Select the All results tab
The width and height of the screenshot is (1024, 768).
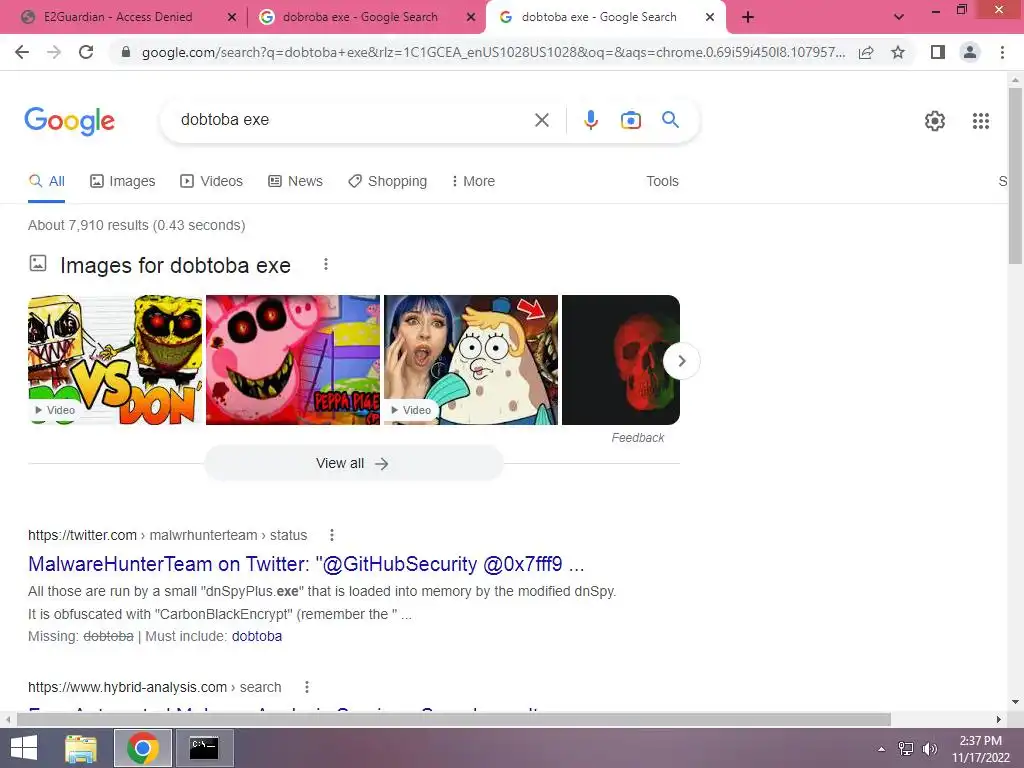pyautogui.click(x=46, y=181)
